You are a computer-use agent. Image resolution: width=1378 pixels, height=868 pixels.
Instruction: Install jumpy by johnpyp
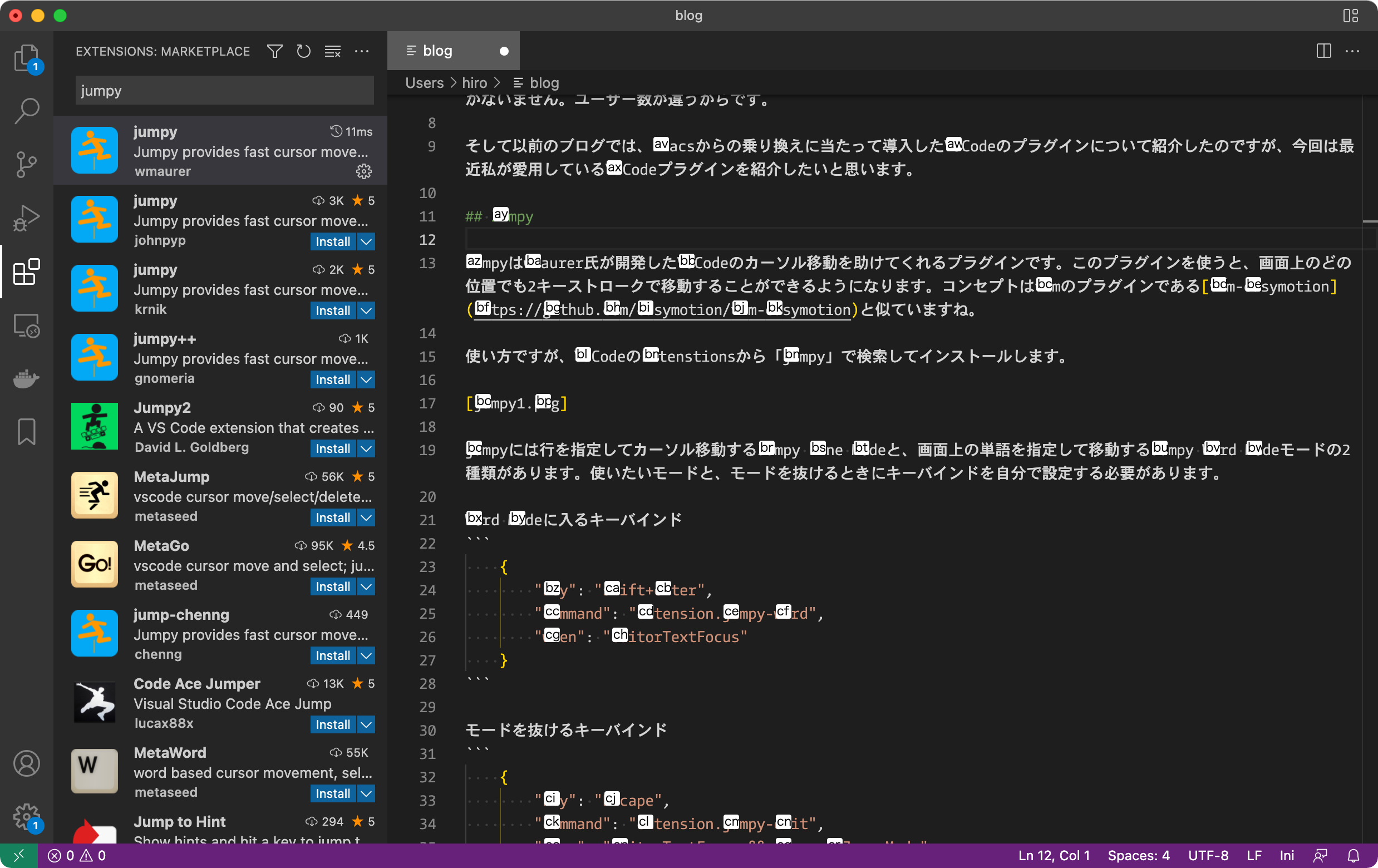[x=333, y=241]
